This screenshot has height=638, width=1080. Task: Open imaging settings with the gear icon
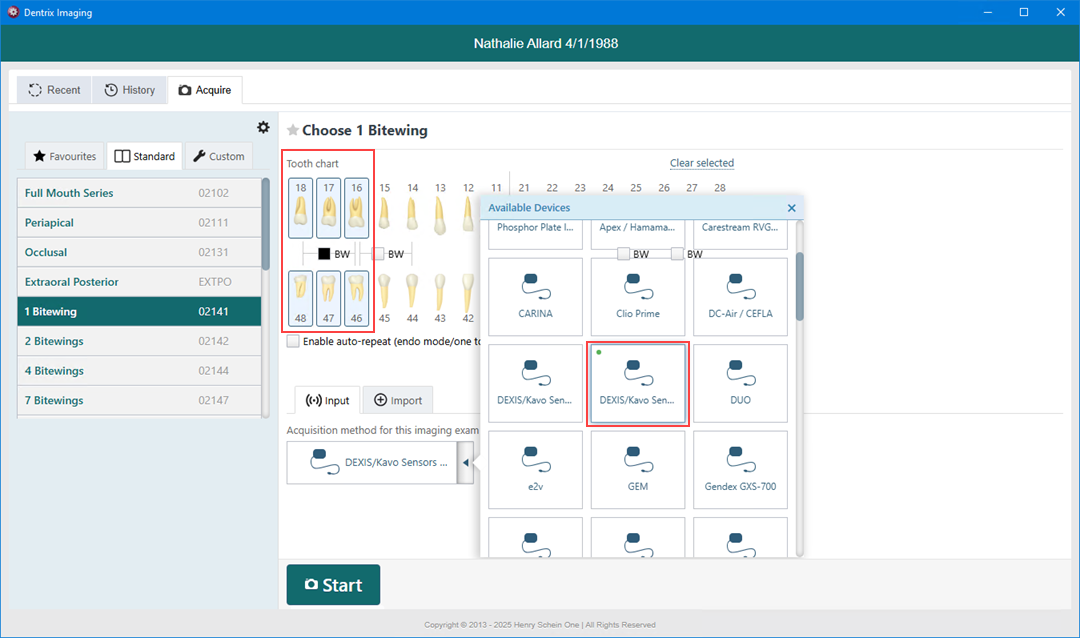pos(263,127)
